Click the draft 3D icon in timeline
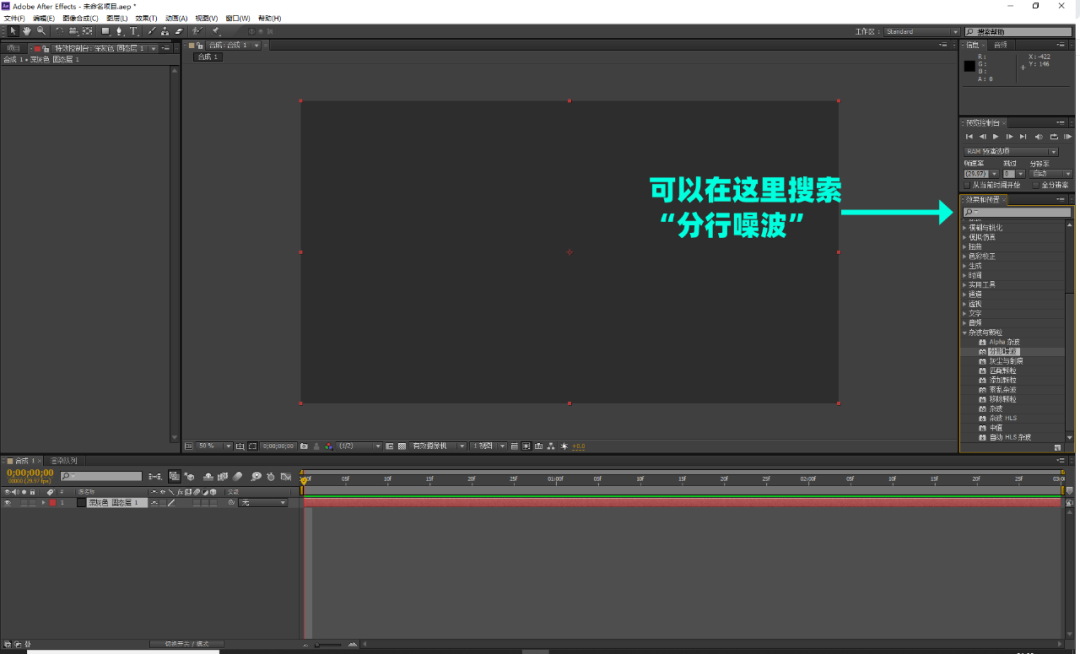Screen dimensions: 1080x654 [x=189, y=476]
